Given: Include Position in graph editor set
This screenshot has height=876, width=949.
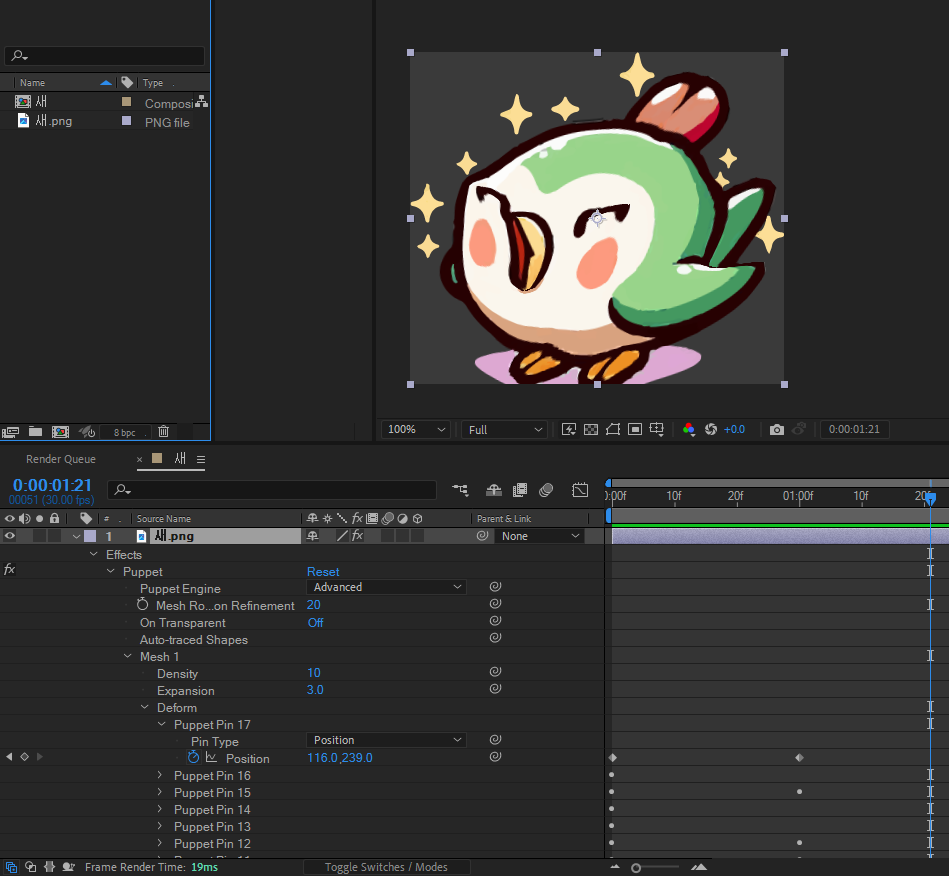Looking at the screenshot, I should tap(211, 757).
